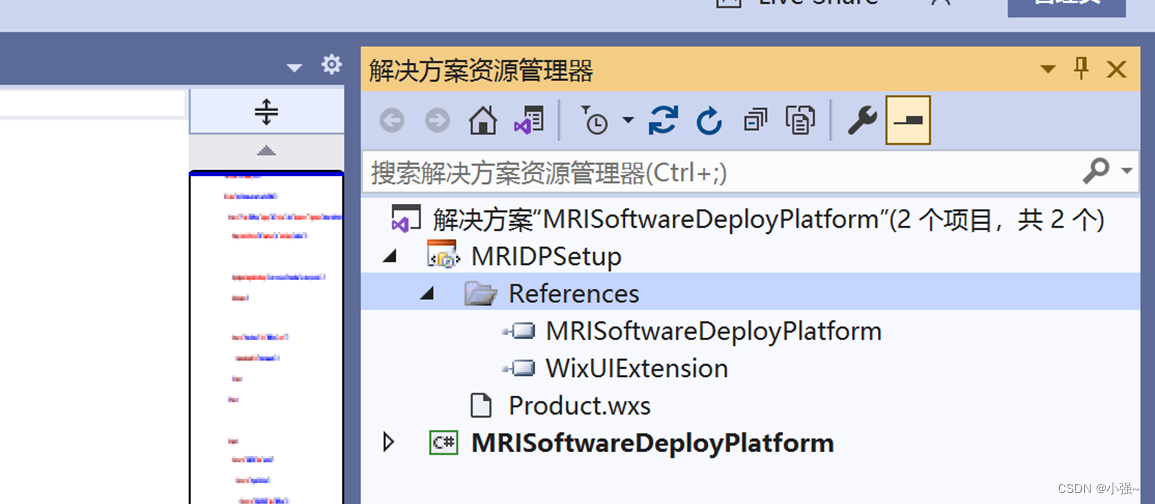Click the Refresh icon in Solution Explorer
This screenshot has height=504, width=1155.
[709, 120]
